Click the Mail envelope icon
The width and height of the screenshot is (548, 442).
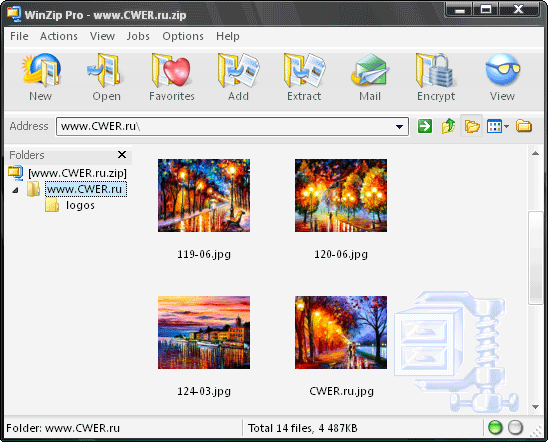coord(370,70)
